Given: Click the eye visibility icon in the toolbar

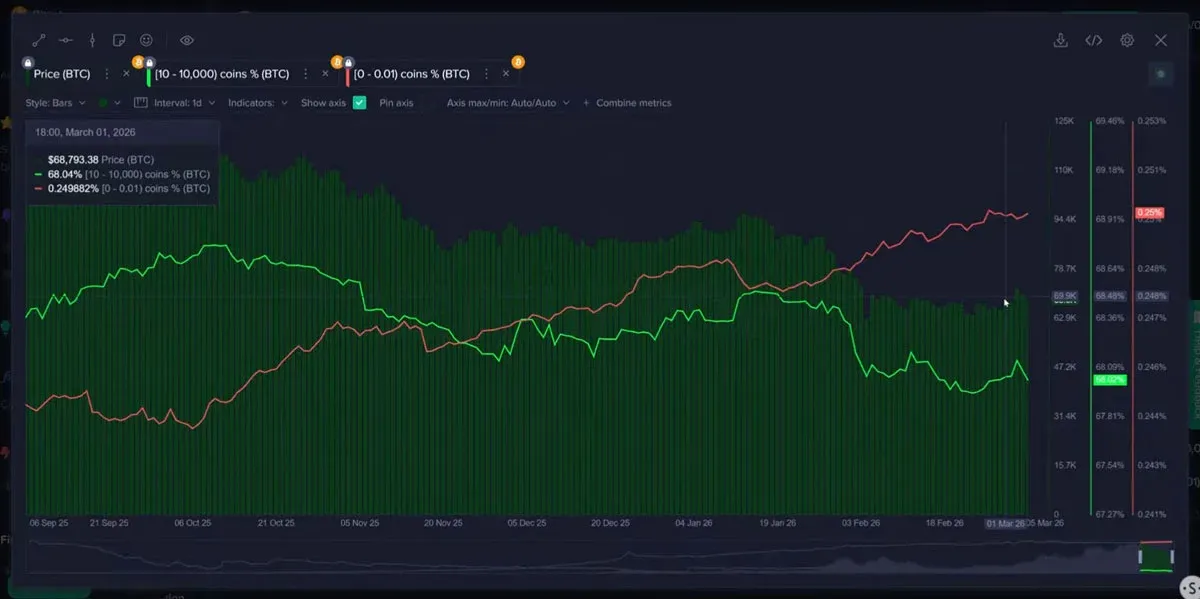Looking at the screenshot, I should point(186,40).
